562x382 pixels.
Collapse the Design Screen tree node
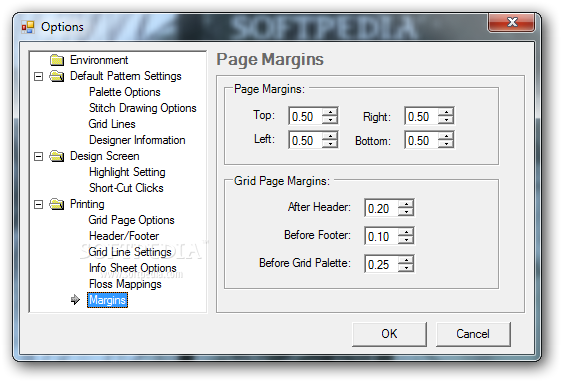(x=38, y=156)
